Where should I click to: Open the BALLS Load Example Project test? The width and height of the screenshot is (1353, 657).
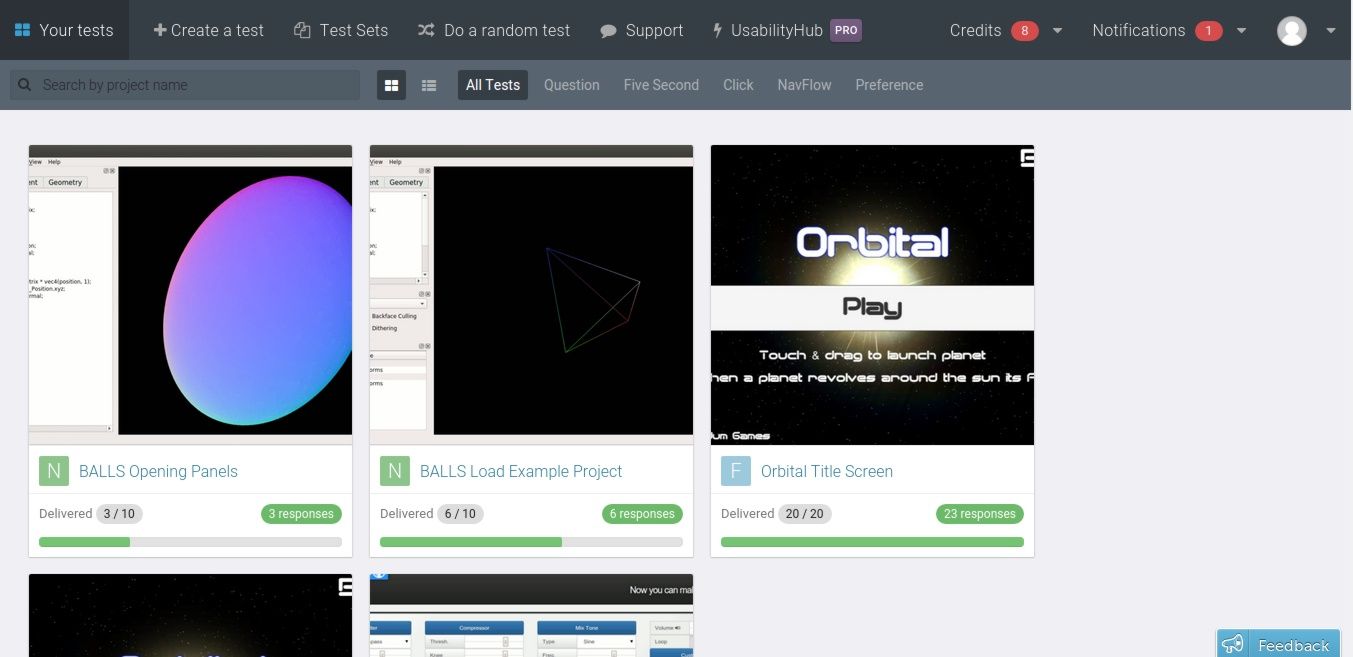point(521,471)
